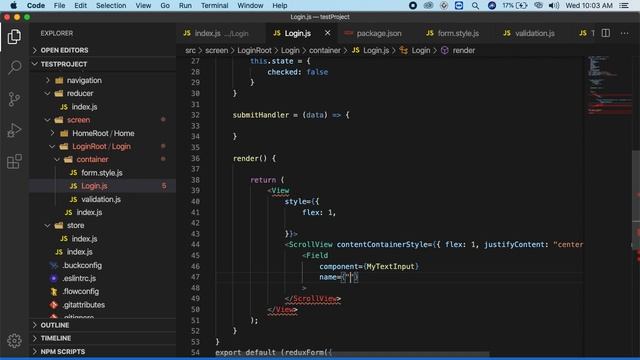Viewport: 640px width, 360px height.
Task: Click the 'export default (reduxForm({' line
Action: 273,352
